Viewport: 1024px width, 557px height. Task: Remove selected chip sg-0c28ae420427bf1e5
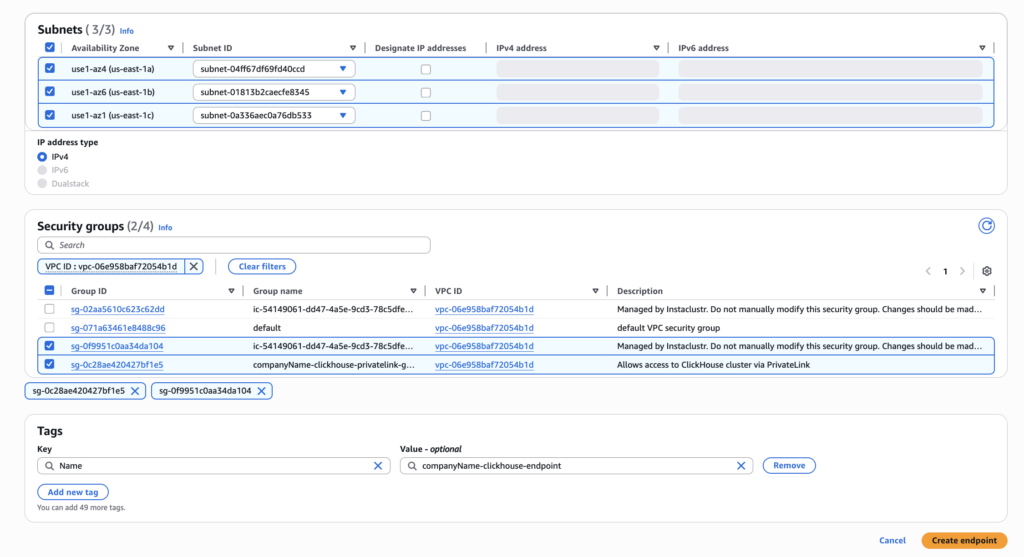click(x=135, y=391)
